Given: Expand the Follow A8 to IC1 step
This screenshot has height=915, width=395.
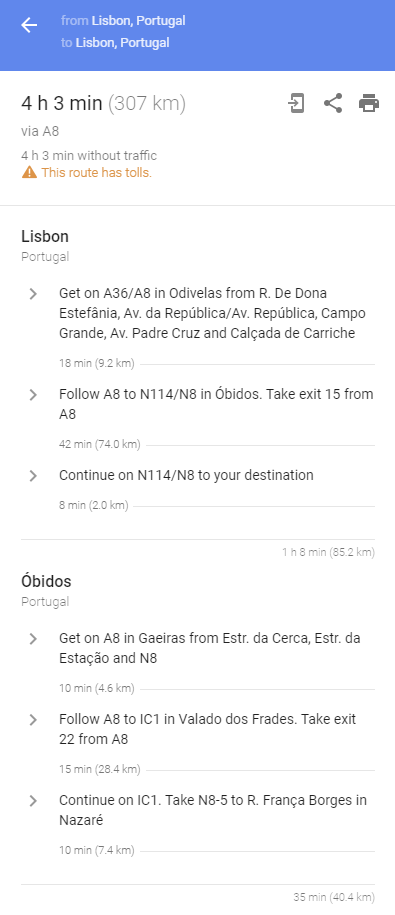Looking at the screenshot, I should coord(33,720).
